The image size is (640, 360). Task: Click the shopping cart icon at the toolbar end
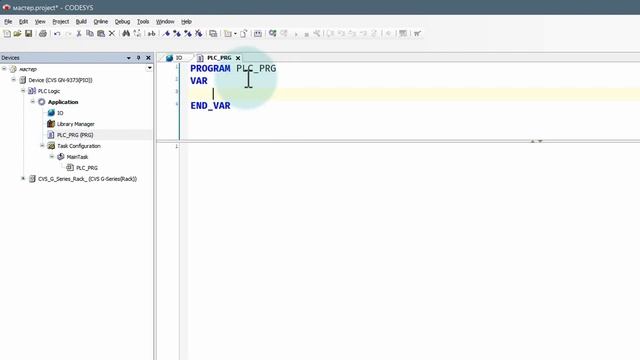pos(417,33)
